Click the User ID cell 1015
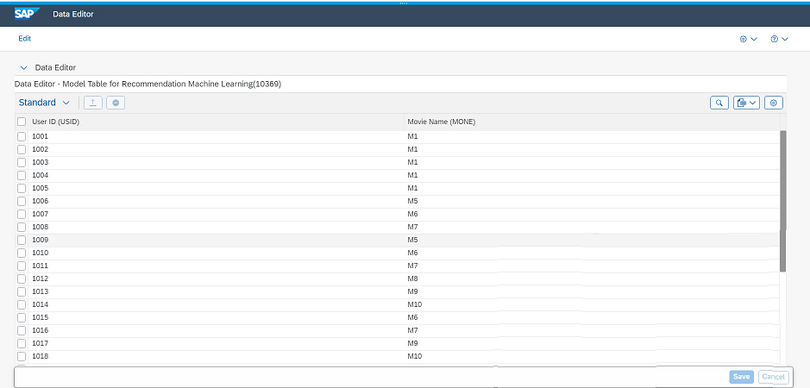810x388 pixels. [40, 317]
